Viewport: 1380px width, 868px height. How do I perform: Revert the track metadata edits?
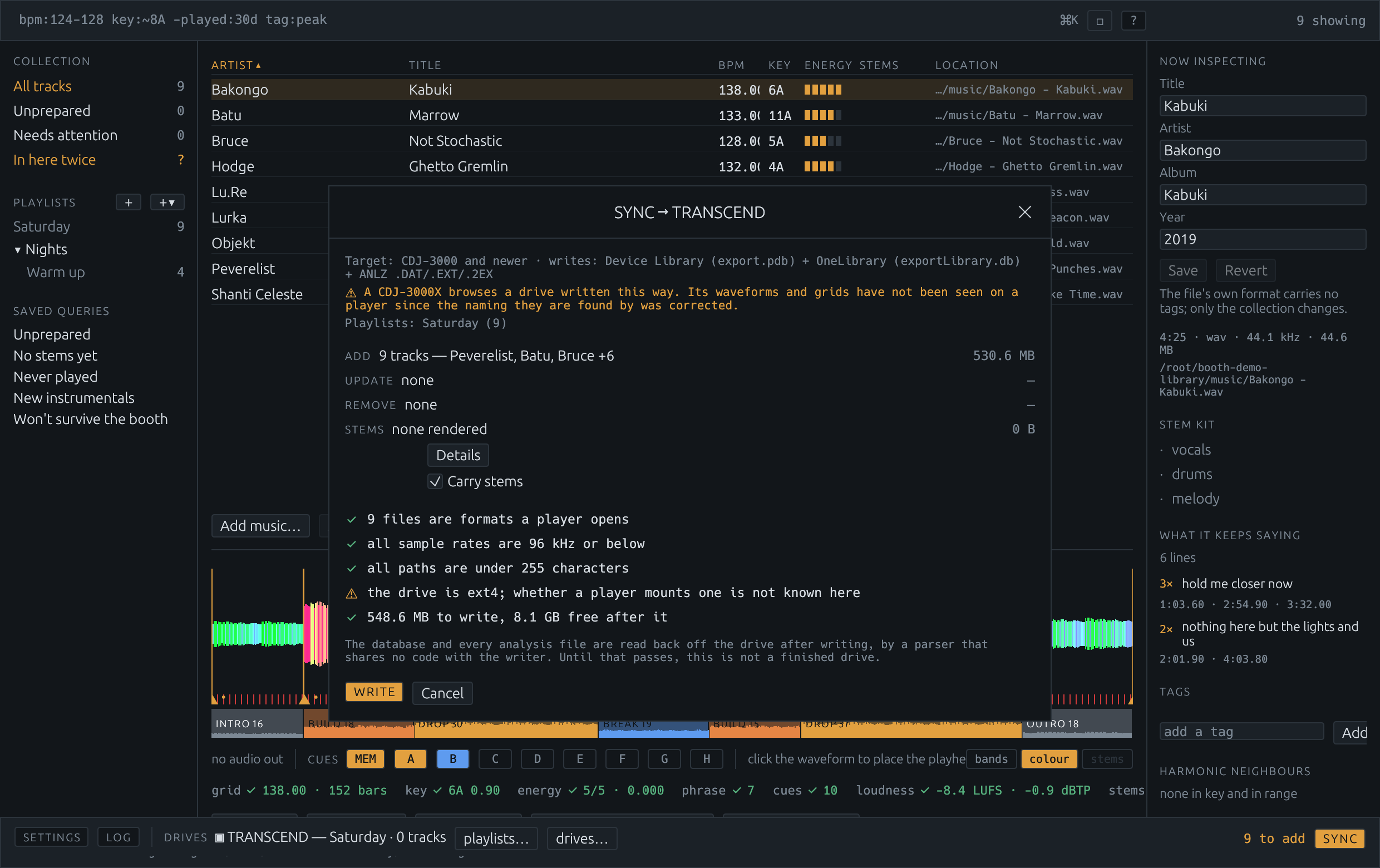pos(1245,270)
